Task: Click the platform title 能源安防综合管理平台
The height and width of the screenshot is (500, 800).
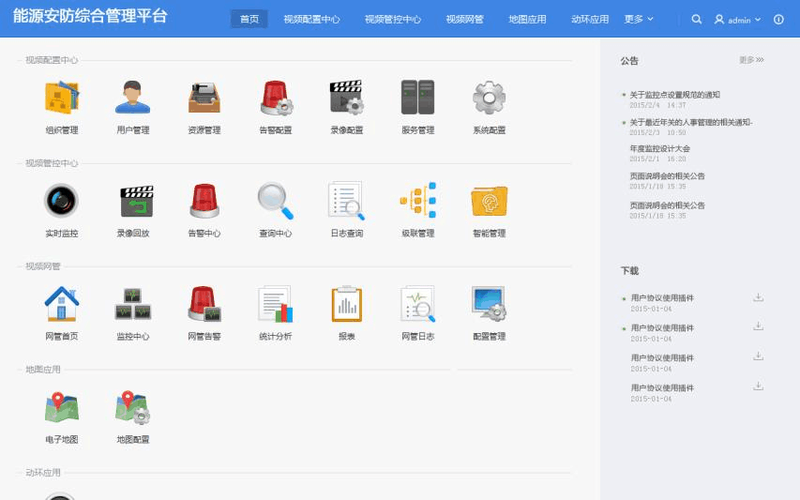Action: coord(90,16)
